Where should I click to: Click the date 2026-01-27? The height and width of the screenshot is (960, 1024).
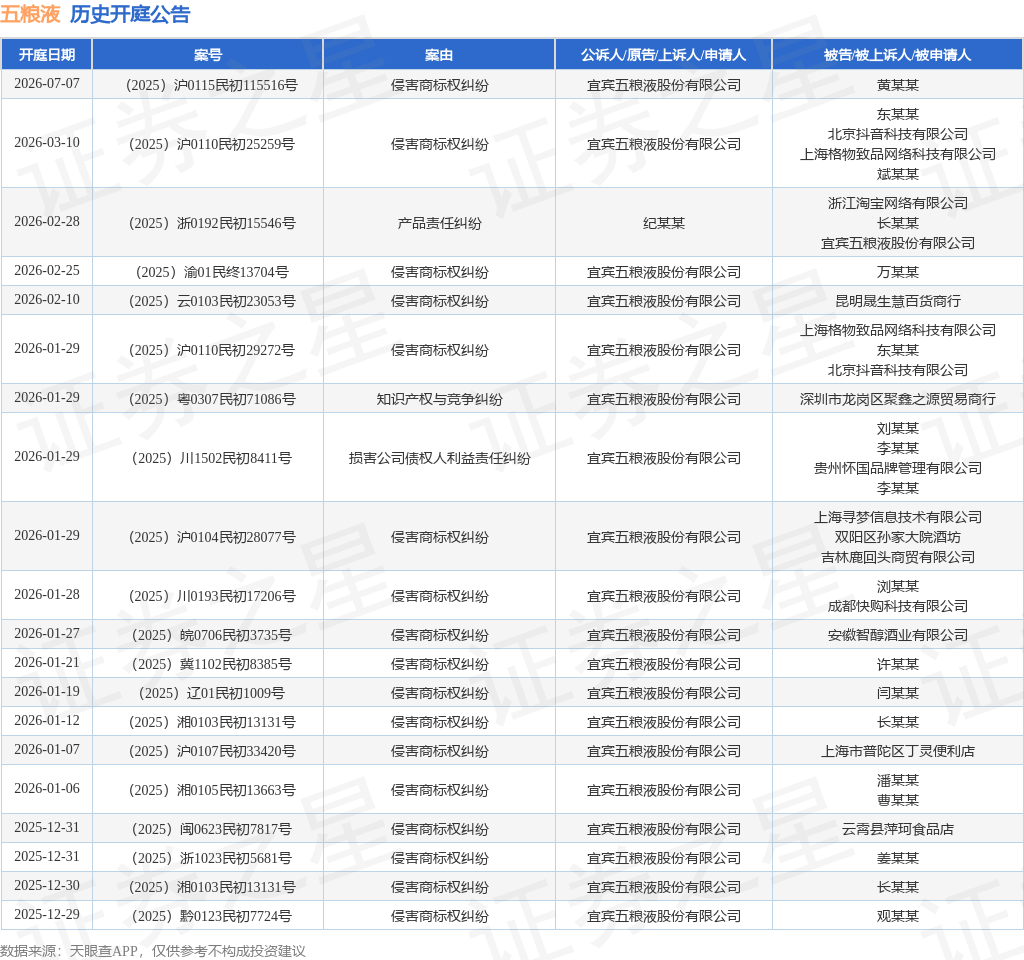46,633
